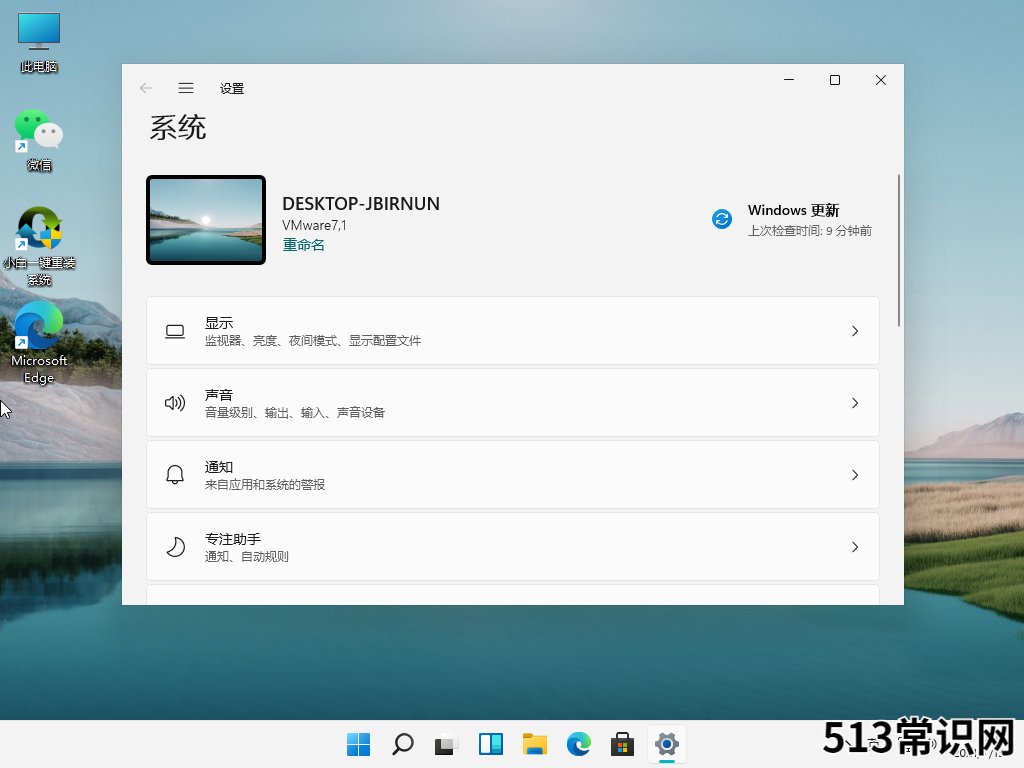Click the desktop wallpaper preview thumbnail

[206, 220]
